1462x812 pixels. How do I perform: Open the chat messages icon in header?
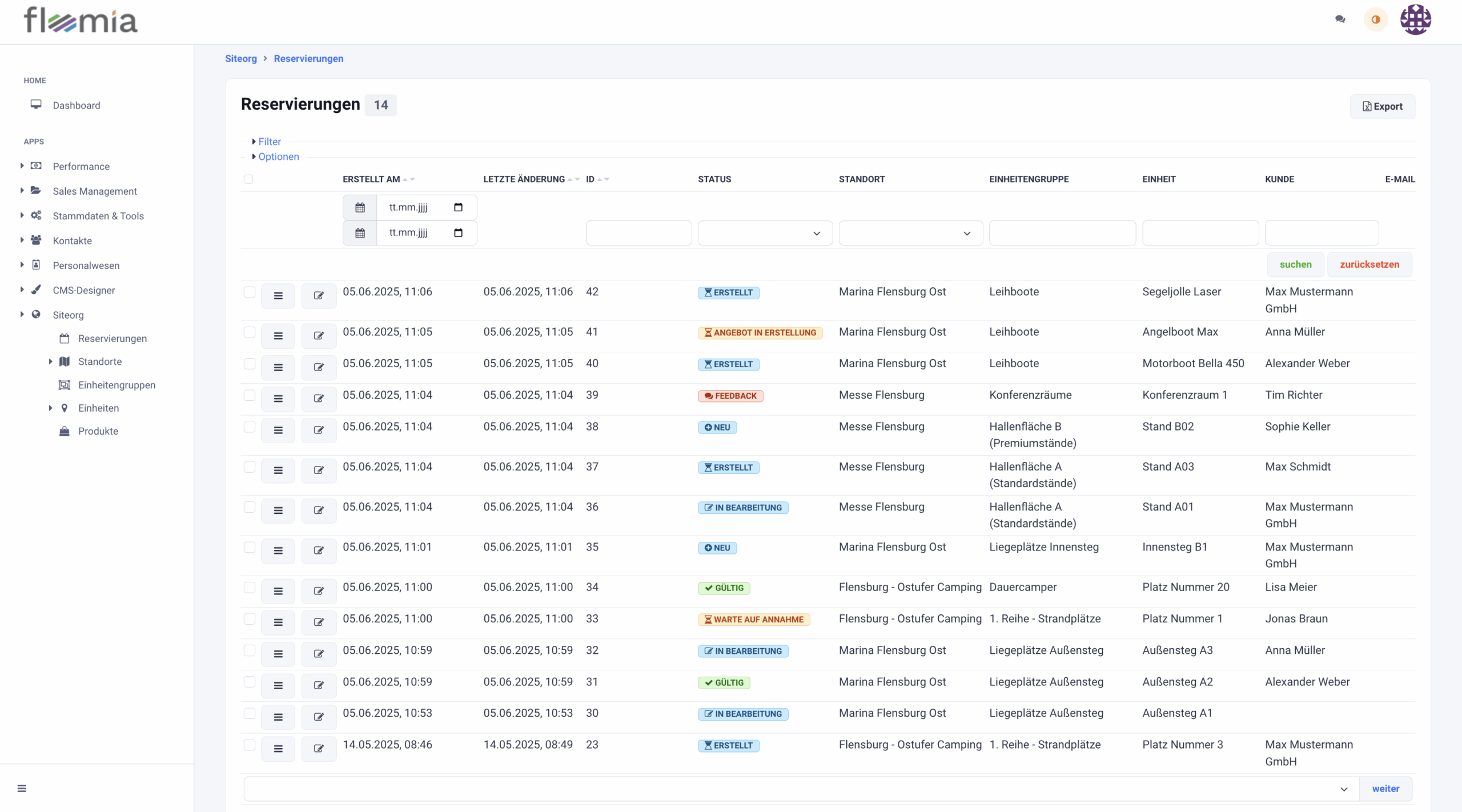pos(1340,19)
